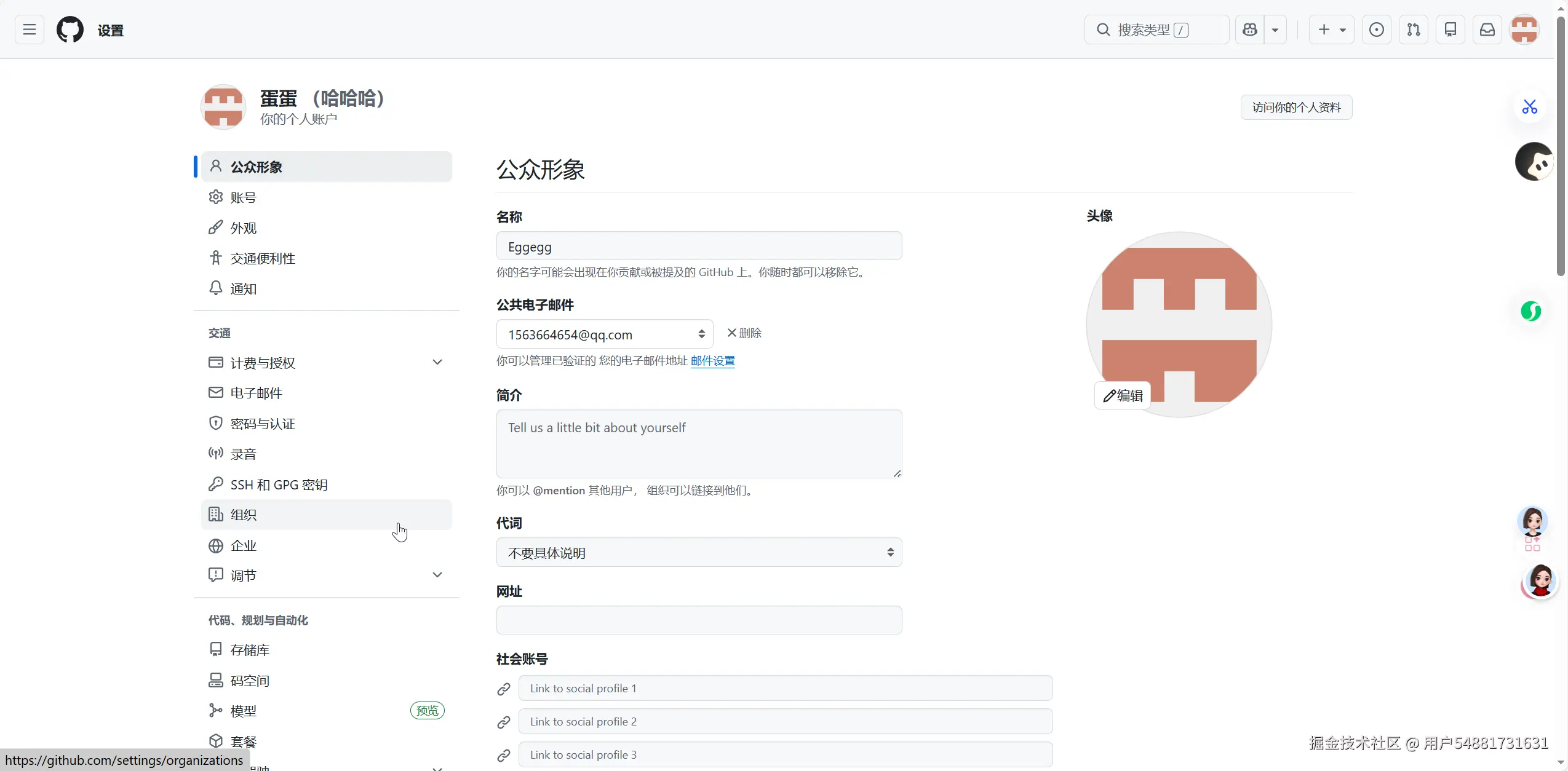Viewport: 1568px width, 771px height.
Task: Open the Pull Requests icon in header
Action: pos(1414,30)
